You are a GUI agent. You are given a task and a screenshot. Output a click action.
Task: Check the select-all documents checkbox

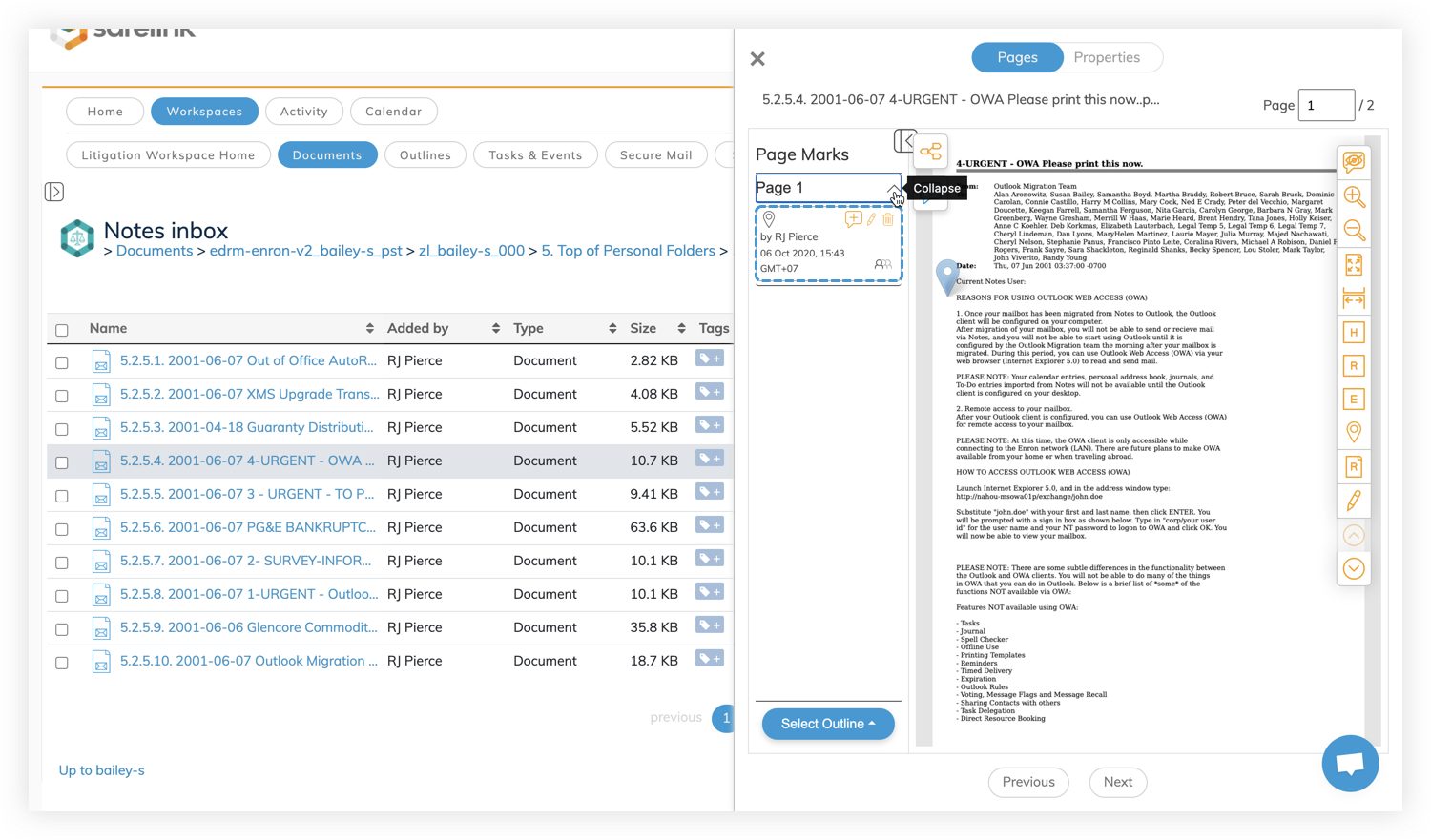(x=62, y=330)
